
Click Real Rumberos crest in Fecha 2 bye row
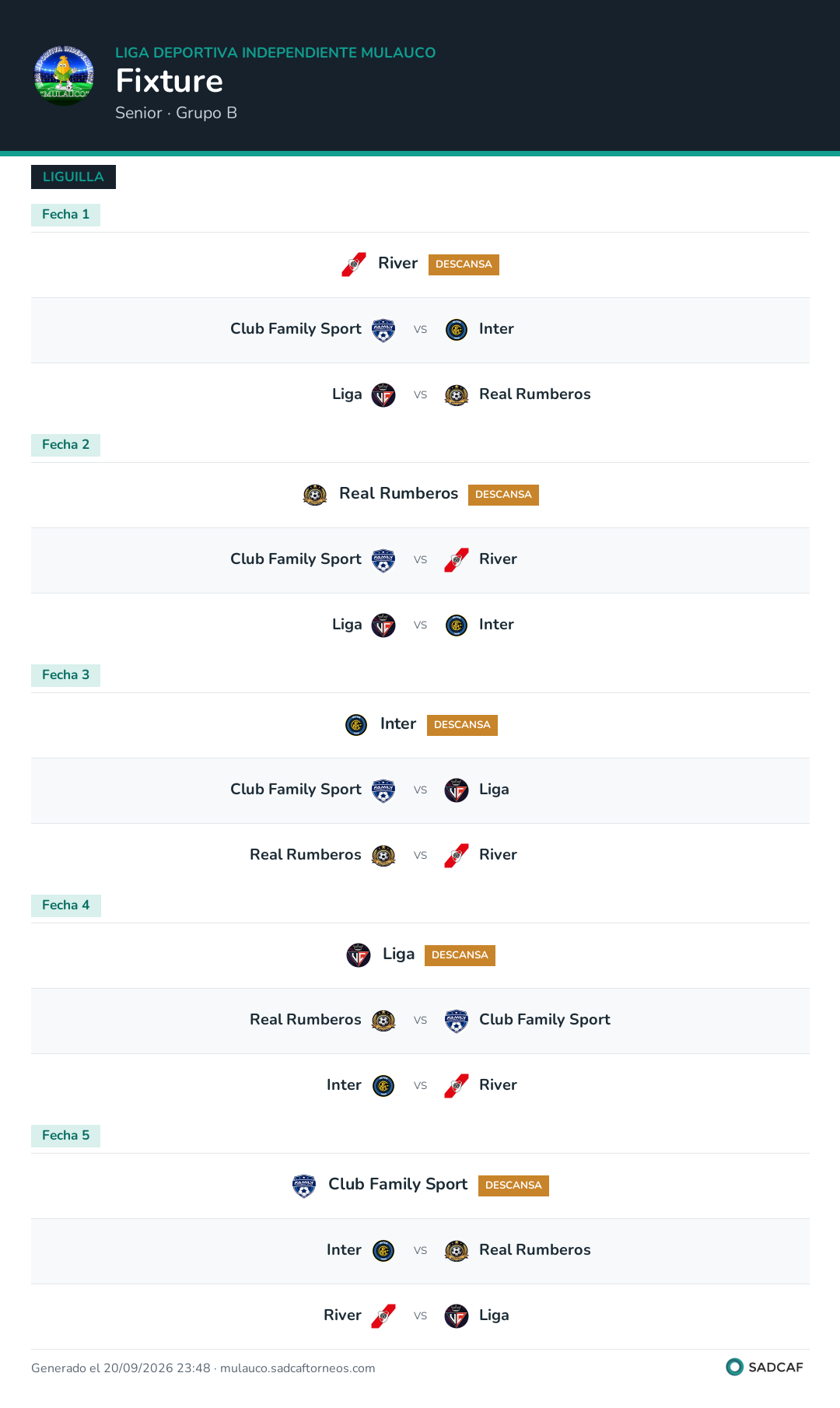coord(315,495)
